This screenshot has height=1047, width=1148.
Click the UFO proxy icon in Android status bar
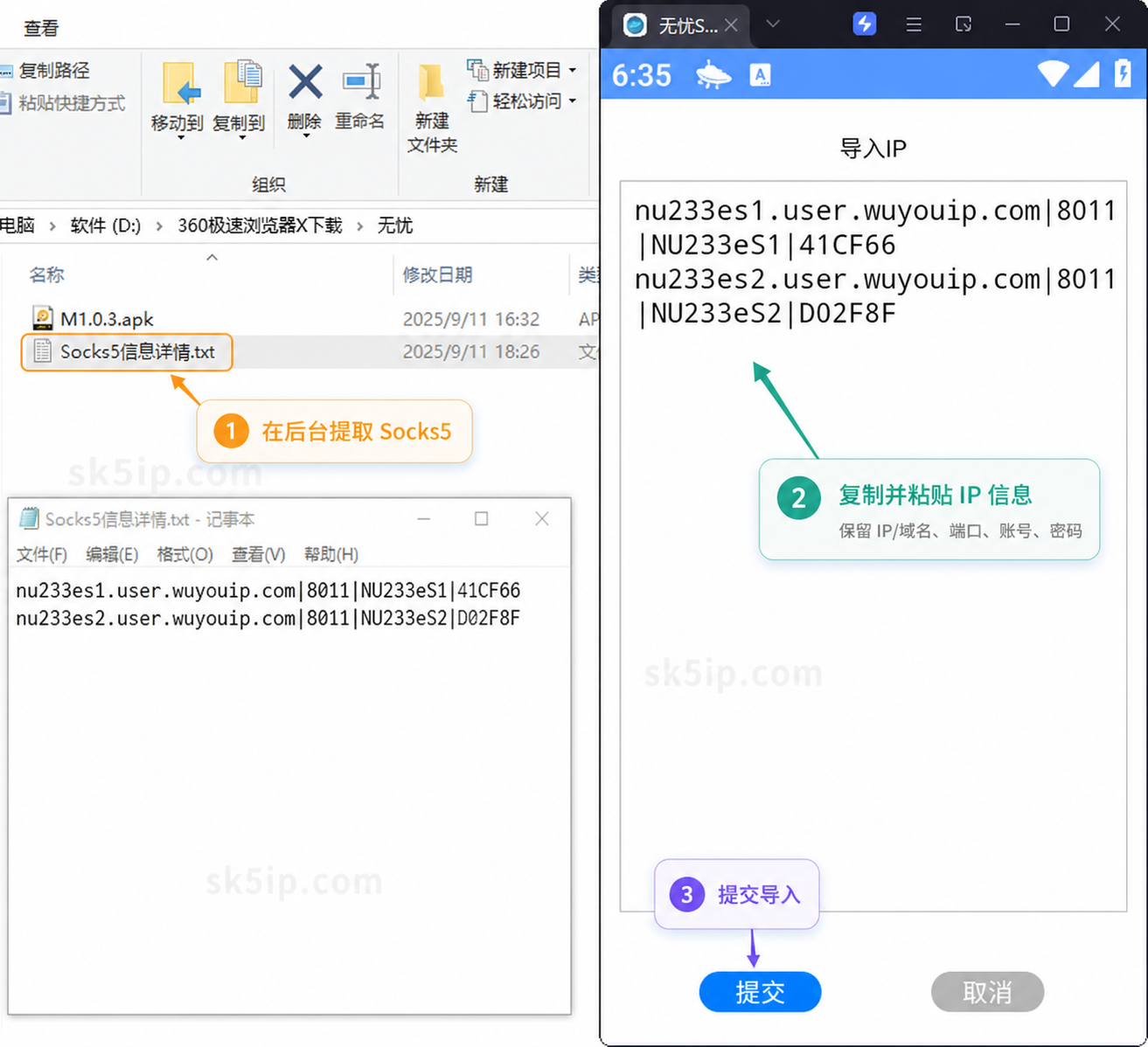pos(713,75)
